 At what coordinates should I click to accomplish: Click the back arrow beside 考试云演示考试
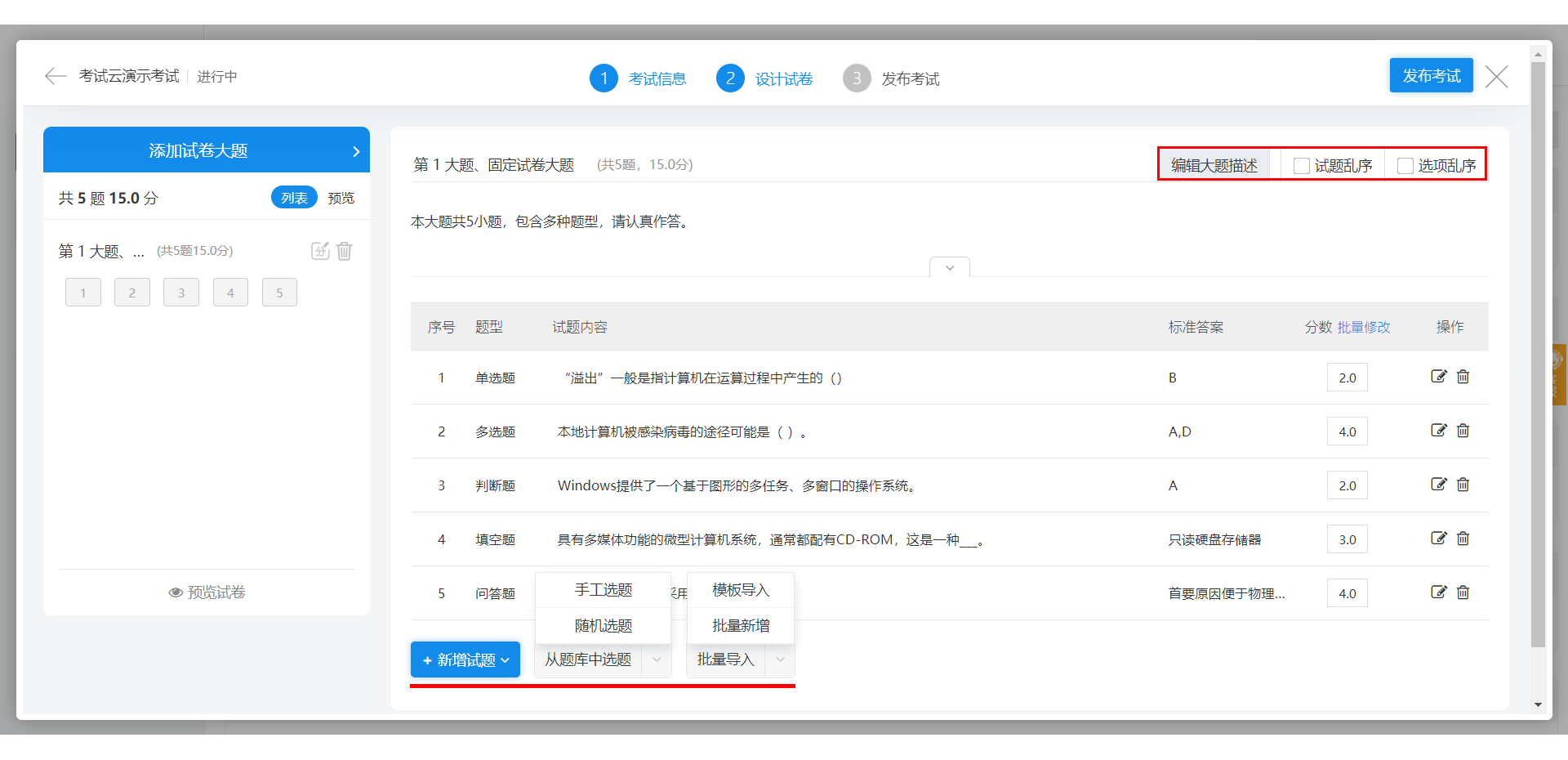(x=56, y=76)
